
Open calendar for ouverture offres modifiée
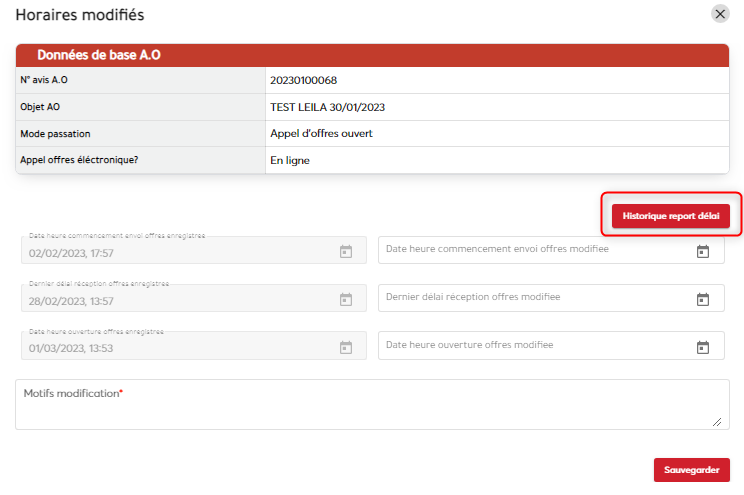(702, 347)
